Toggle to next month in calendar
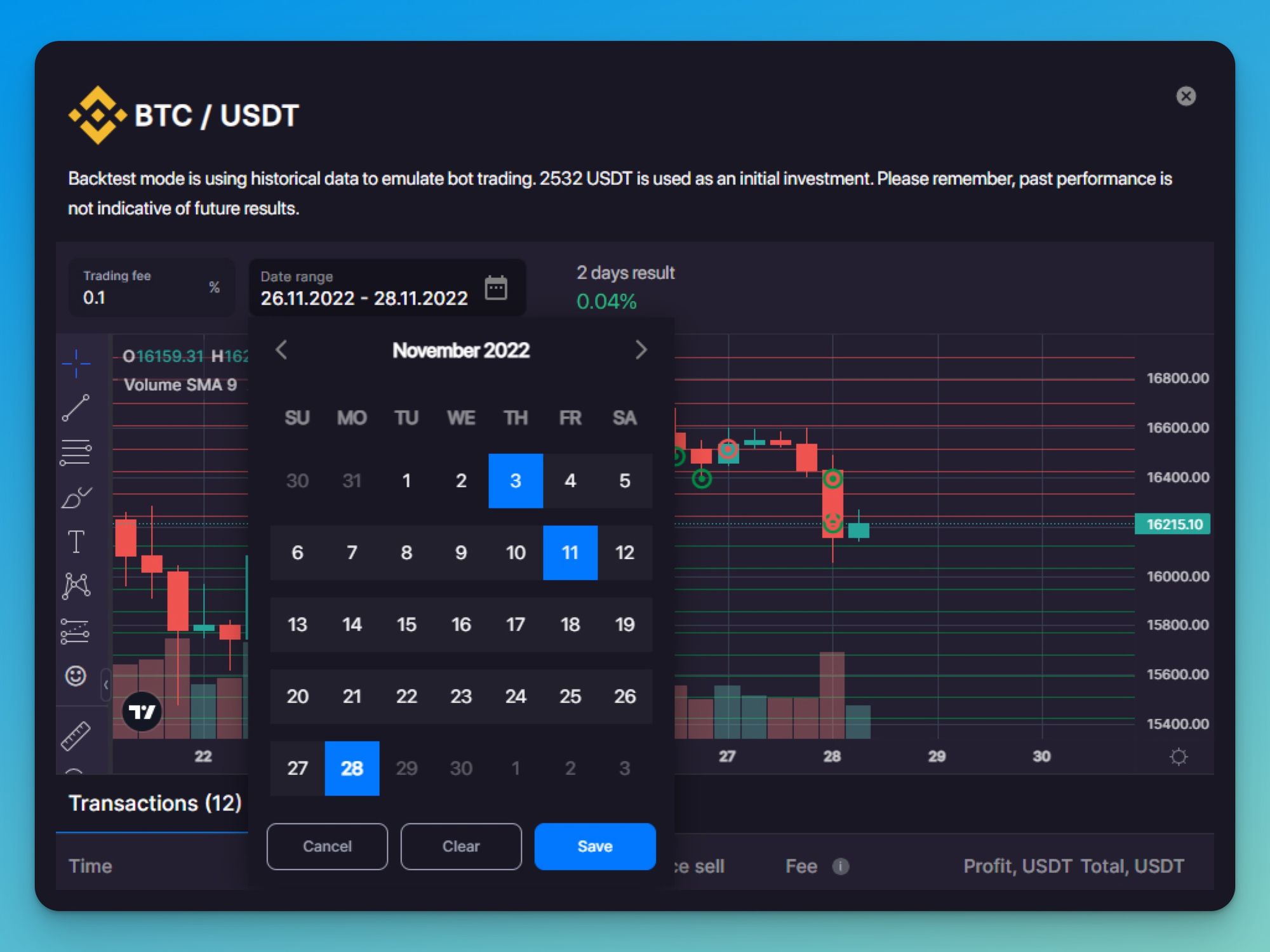 [x=641, y=350]
